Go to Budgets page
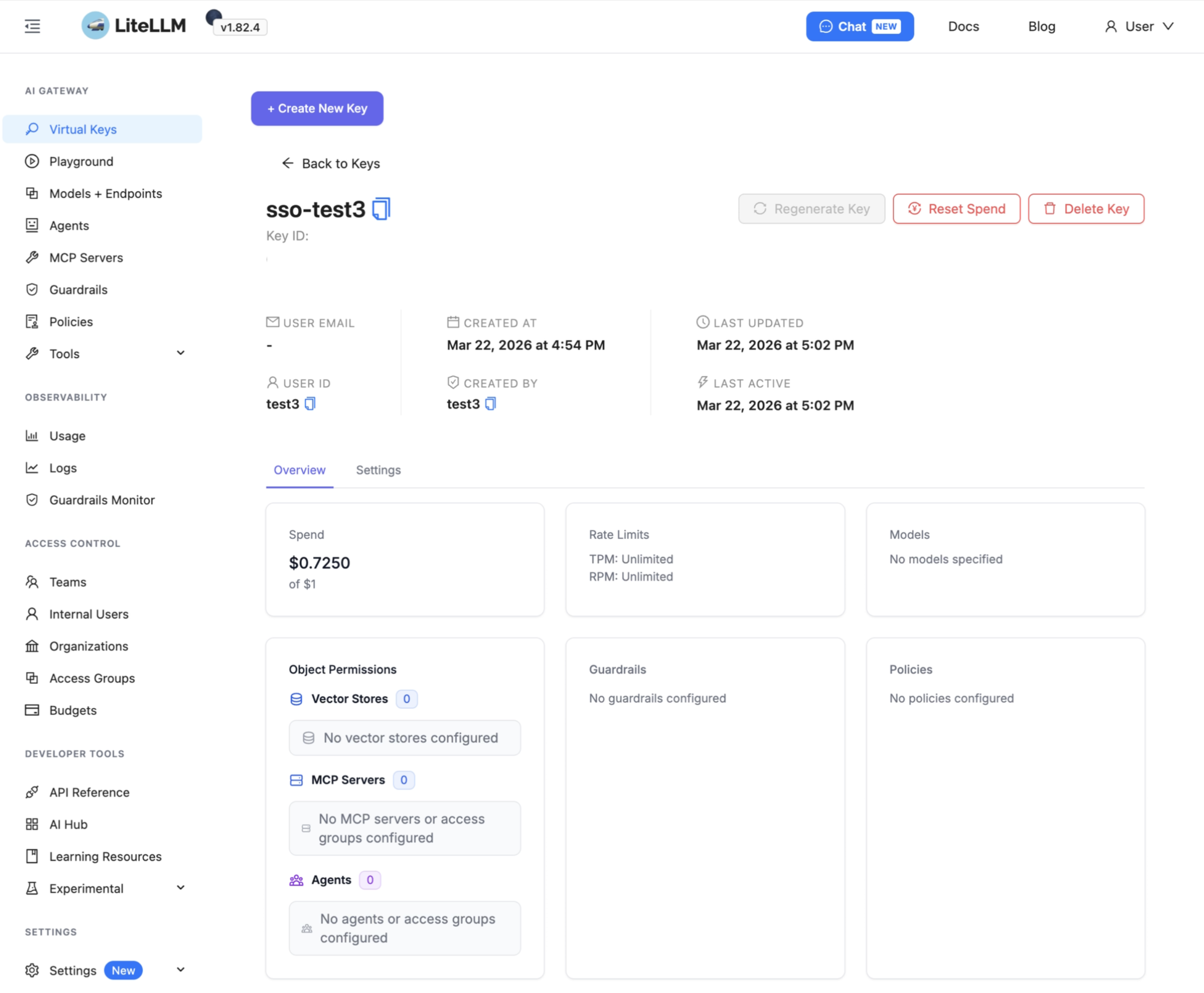The height and width of the screenshot is (993, 1204). click(x=73, y=710)
